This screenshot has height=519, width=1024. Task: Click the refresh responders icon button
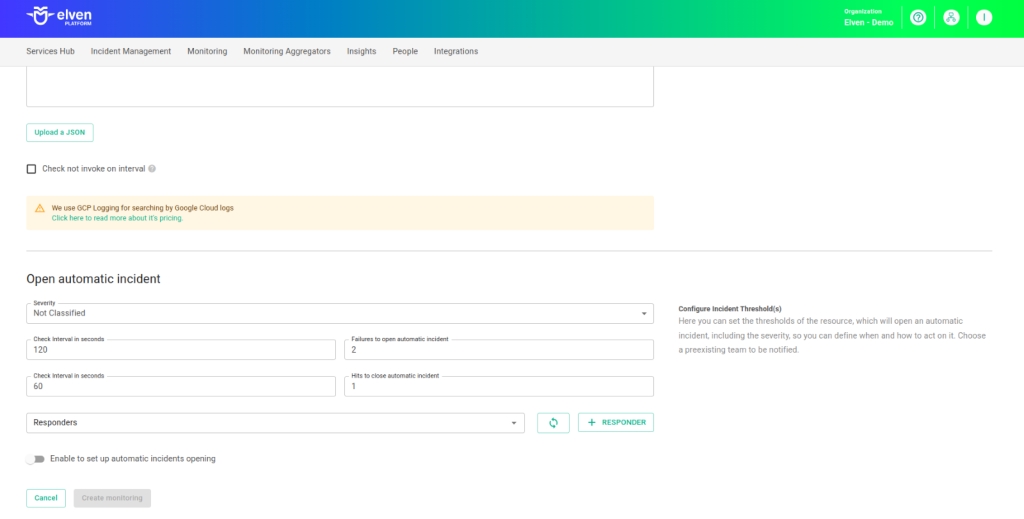pos(553,423)
